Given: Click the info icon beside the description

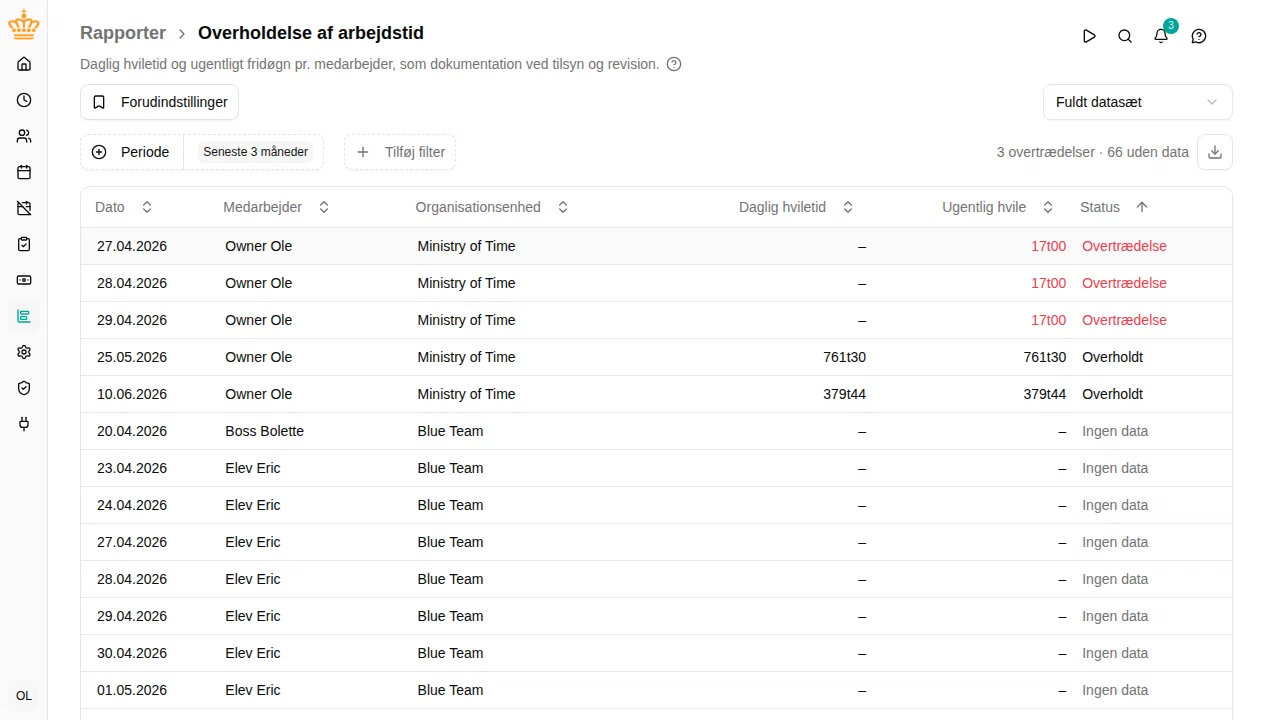Looking at the screenshot, I should point(674,64).
